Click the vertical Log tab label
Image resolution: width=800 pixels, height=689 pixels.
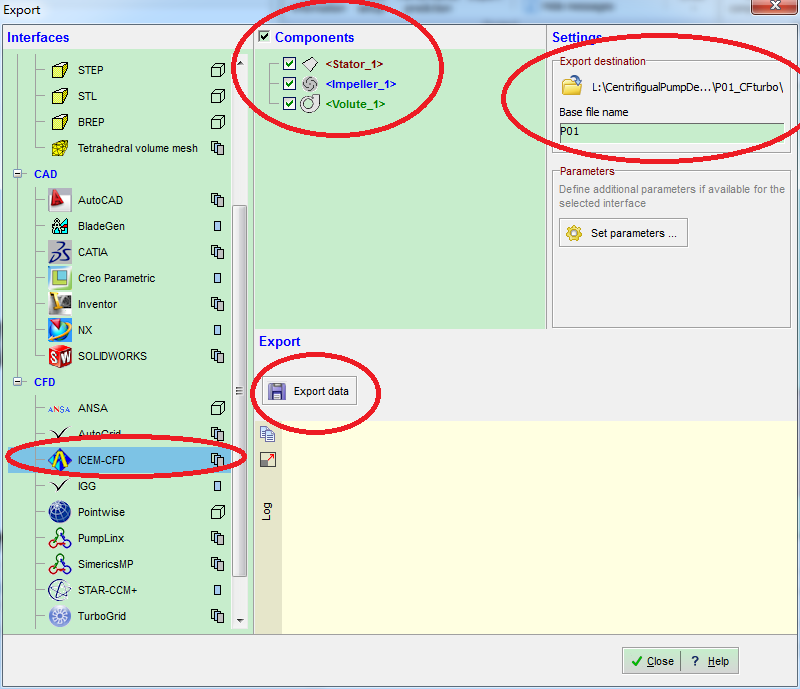(x=267, y=511)
